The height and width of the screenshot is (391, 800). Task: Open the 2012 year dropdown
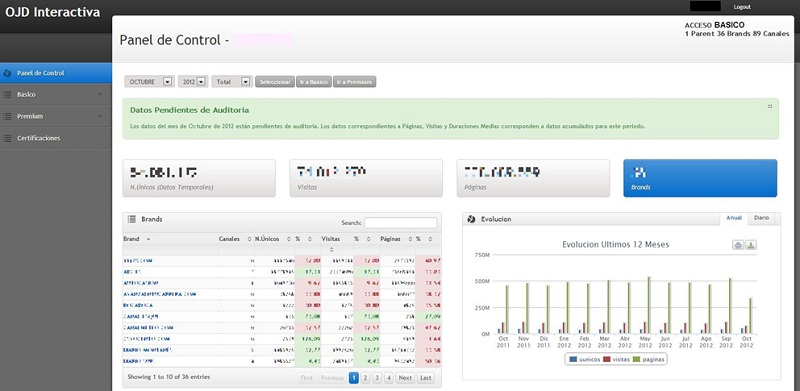click(193, 82)
